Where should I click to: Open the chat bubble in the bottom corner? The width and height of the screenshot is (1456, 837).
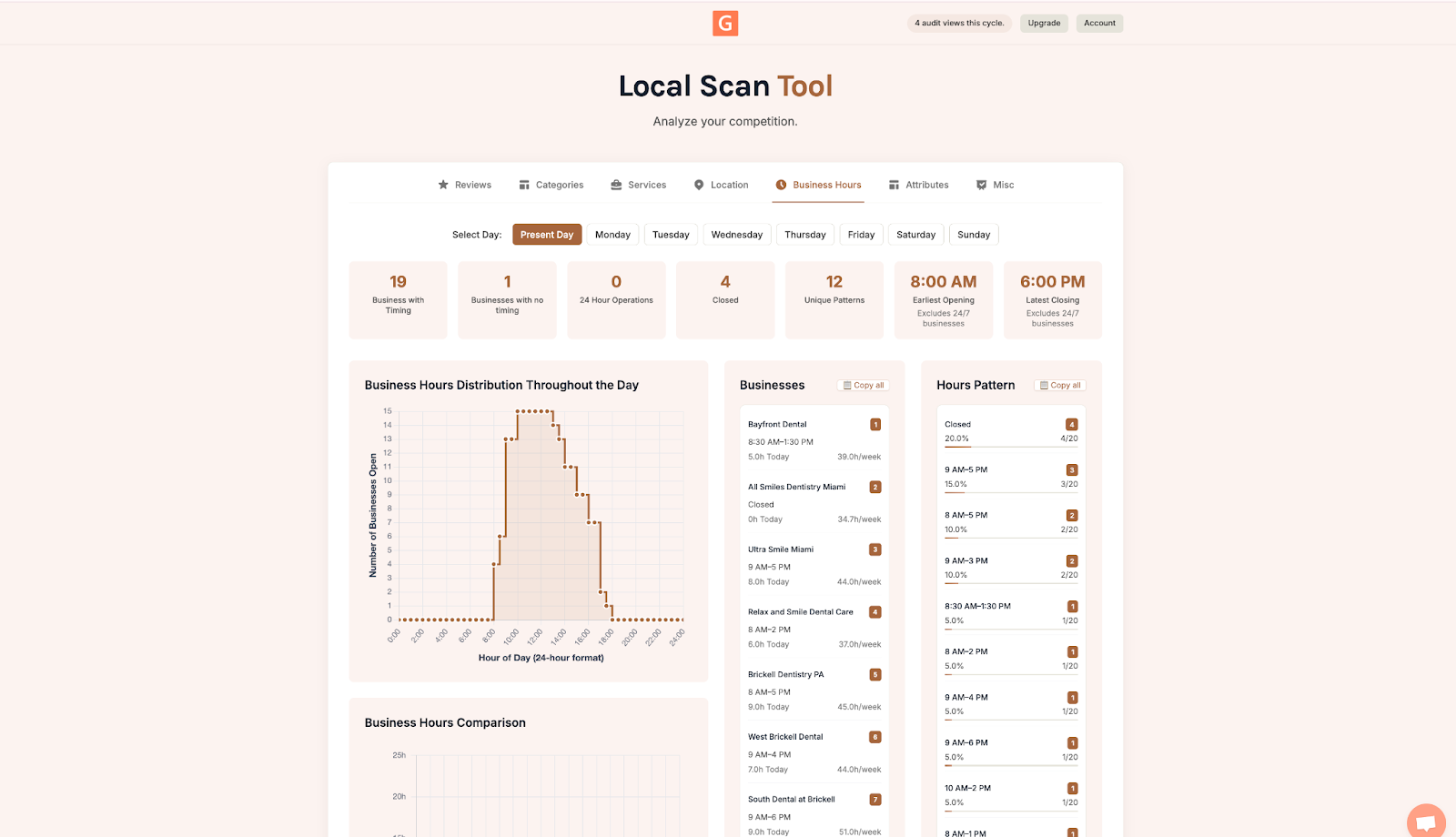click(1425, 821)
